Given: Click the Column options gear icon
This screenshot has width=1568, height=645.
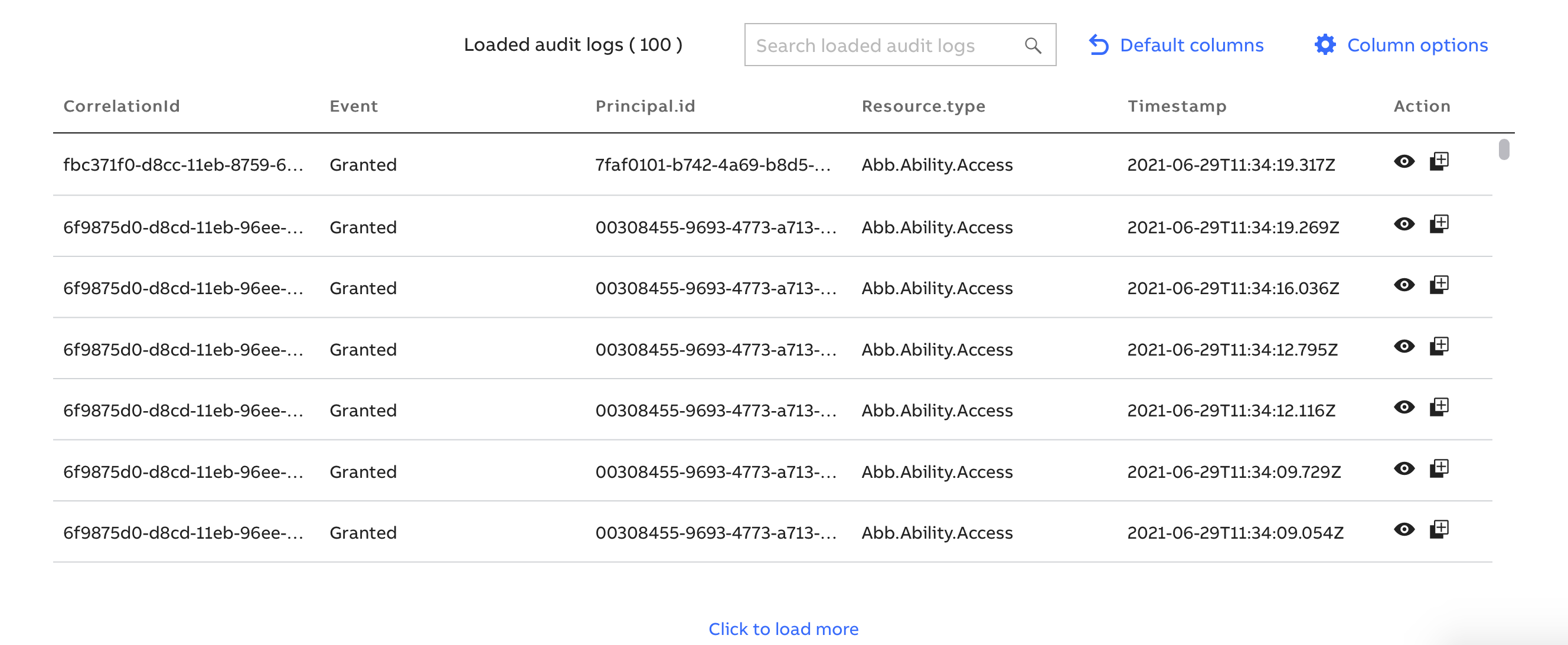Looking at the screenshot, I should [x=1325, y=44].
